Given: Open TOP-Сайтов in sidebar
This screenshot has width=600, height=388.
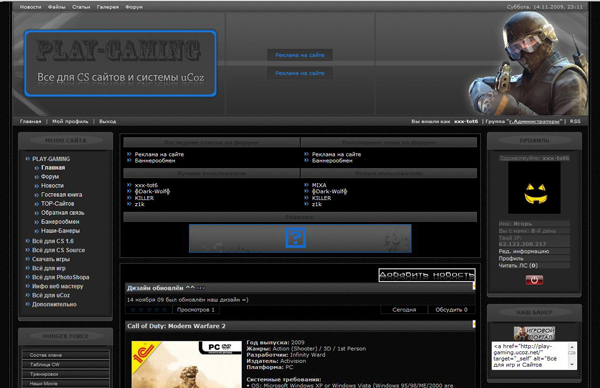Looking at the screenshot, I should pos(57,204).
